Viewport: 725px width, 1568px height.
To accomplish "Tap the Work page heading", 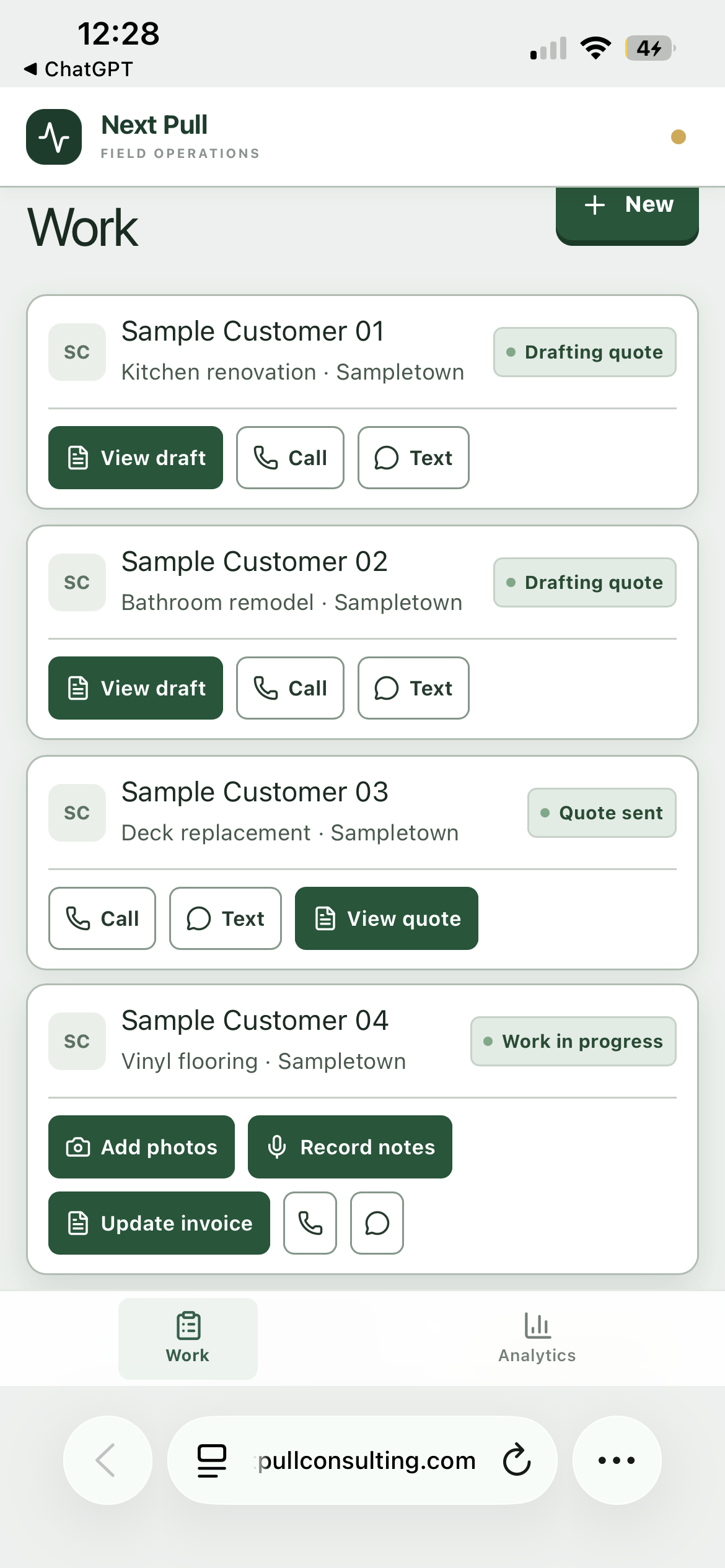I will point(83,228).
